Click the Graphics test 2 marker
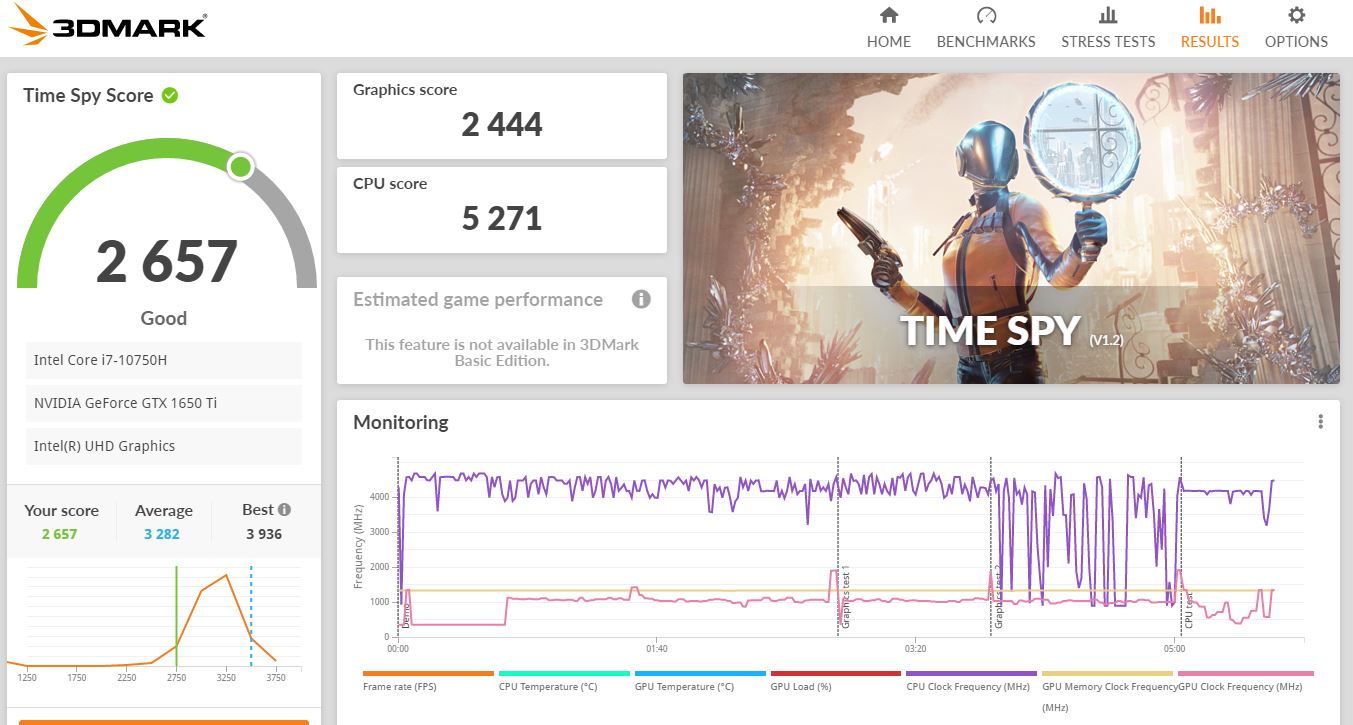The width and height of the screenshot is (1353, 725). [x=997, y=596]
